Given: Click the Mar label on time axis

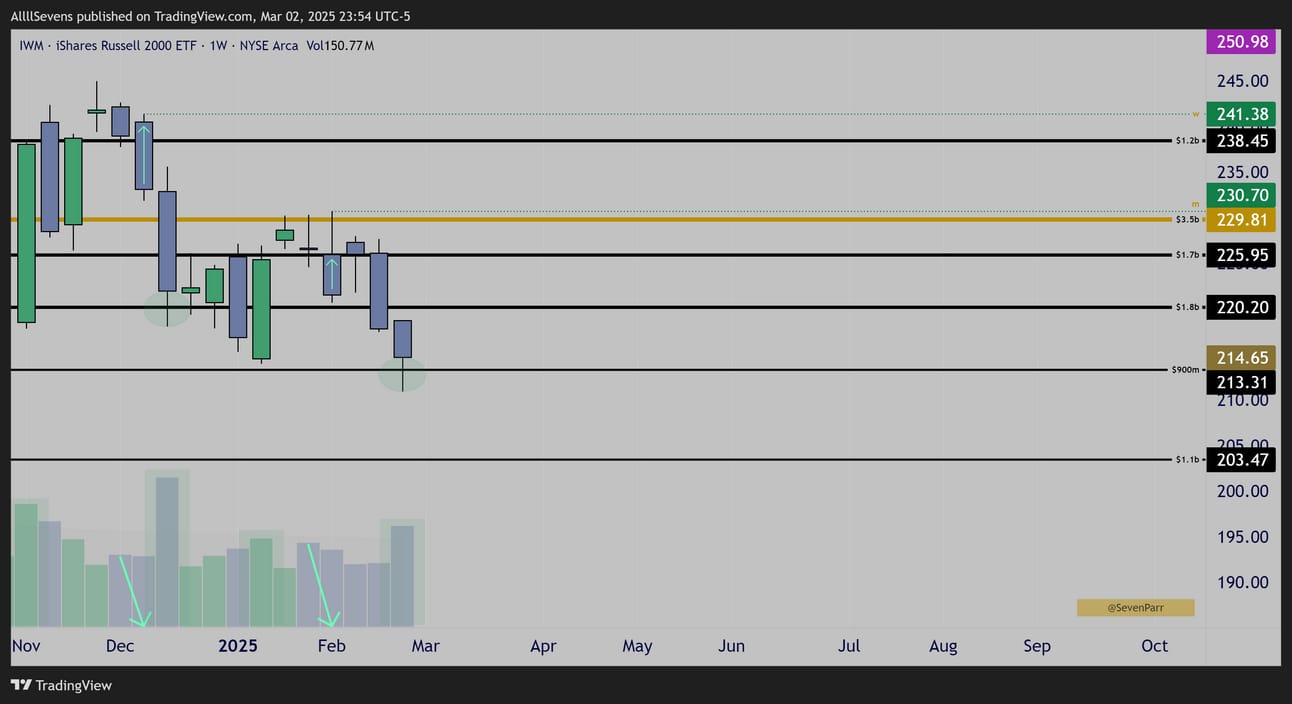Looking at the screenshot, I should (x=426, y=646).
